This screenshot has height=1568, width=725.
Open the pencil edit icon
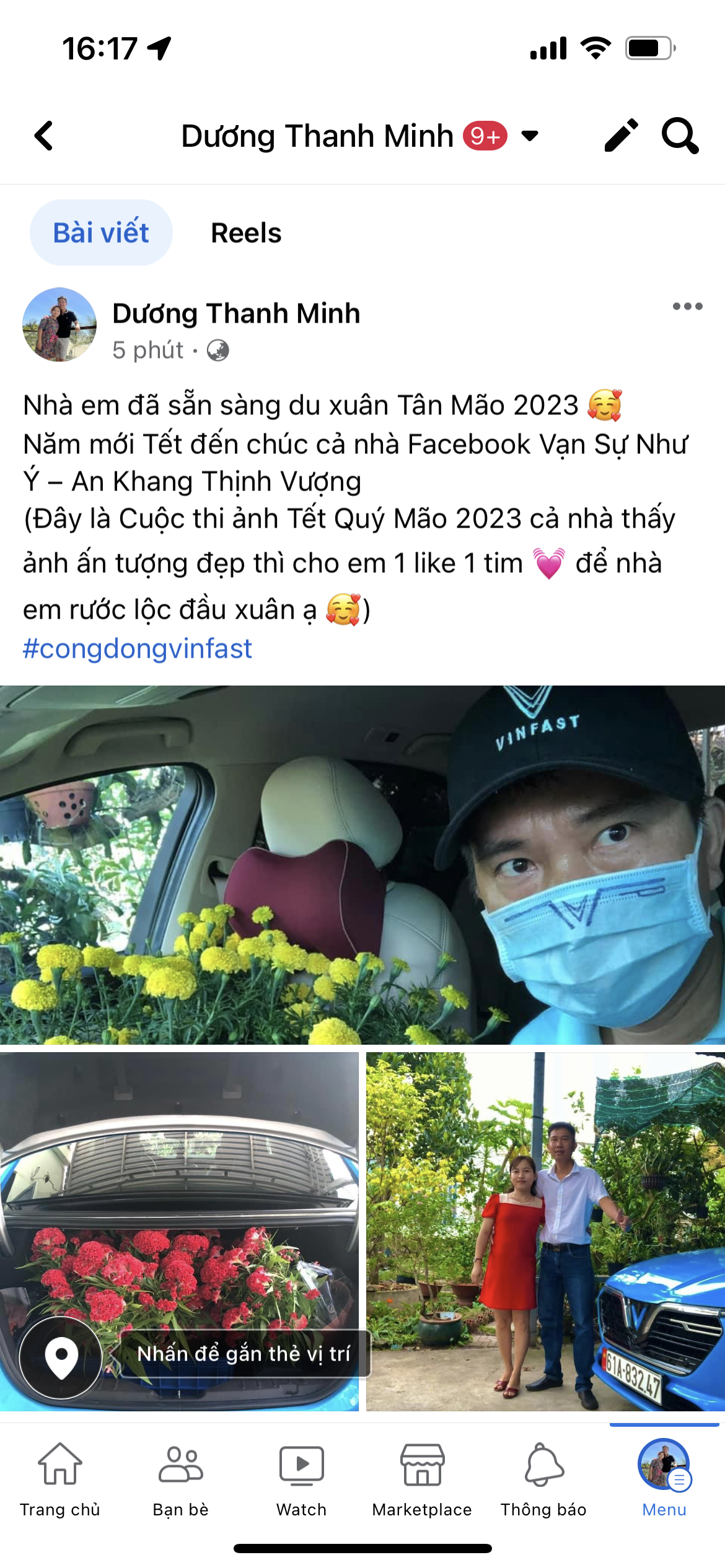621,135
